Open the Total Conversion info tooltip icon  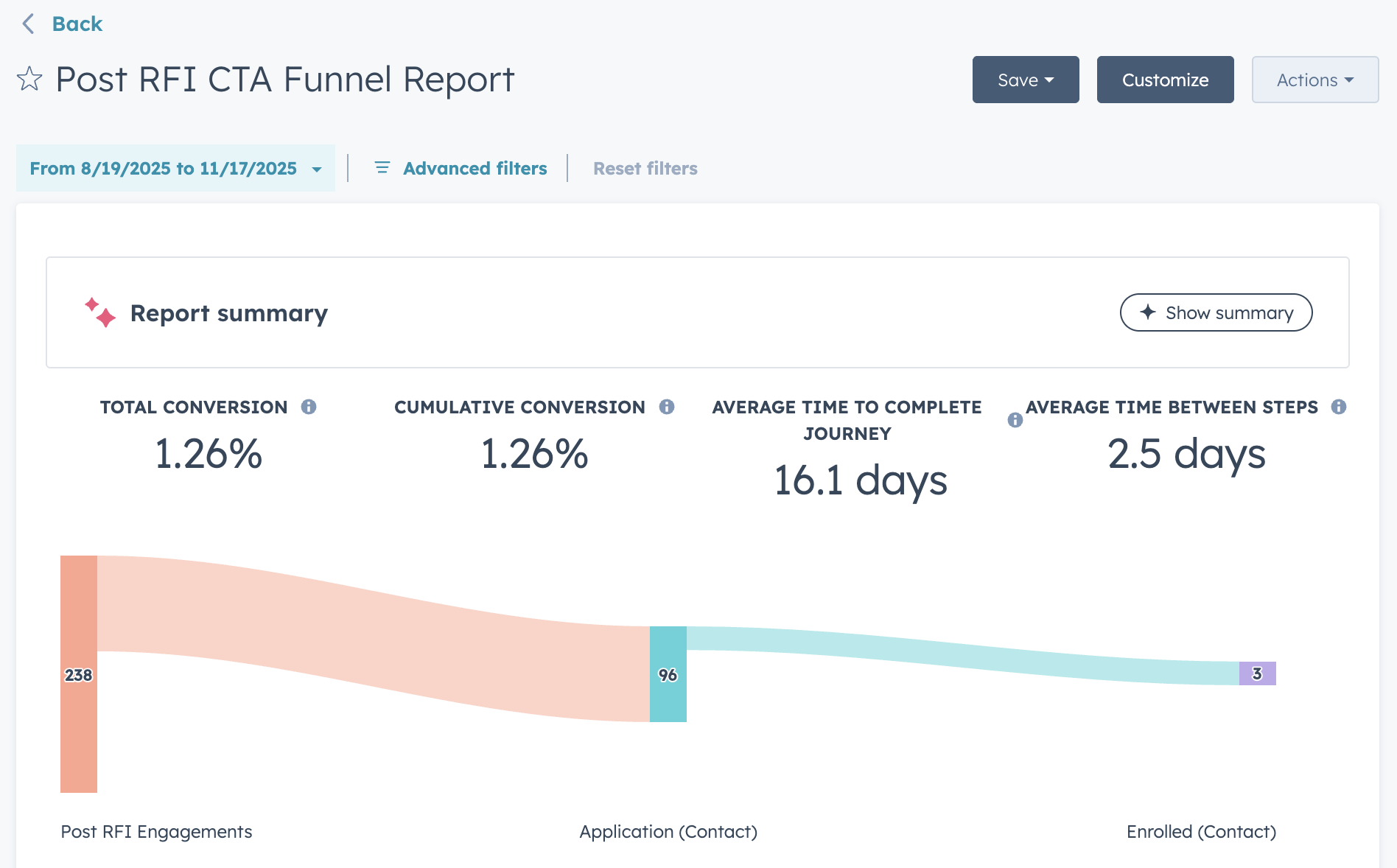(x=309, y=407)
